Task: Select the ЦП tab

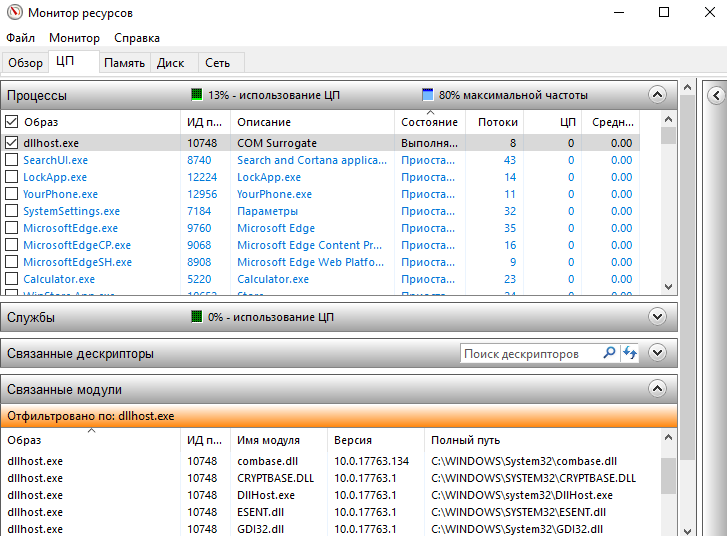Action: [73, 61]
